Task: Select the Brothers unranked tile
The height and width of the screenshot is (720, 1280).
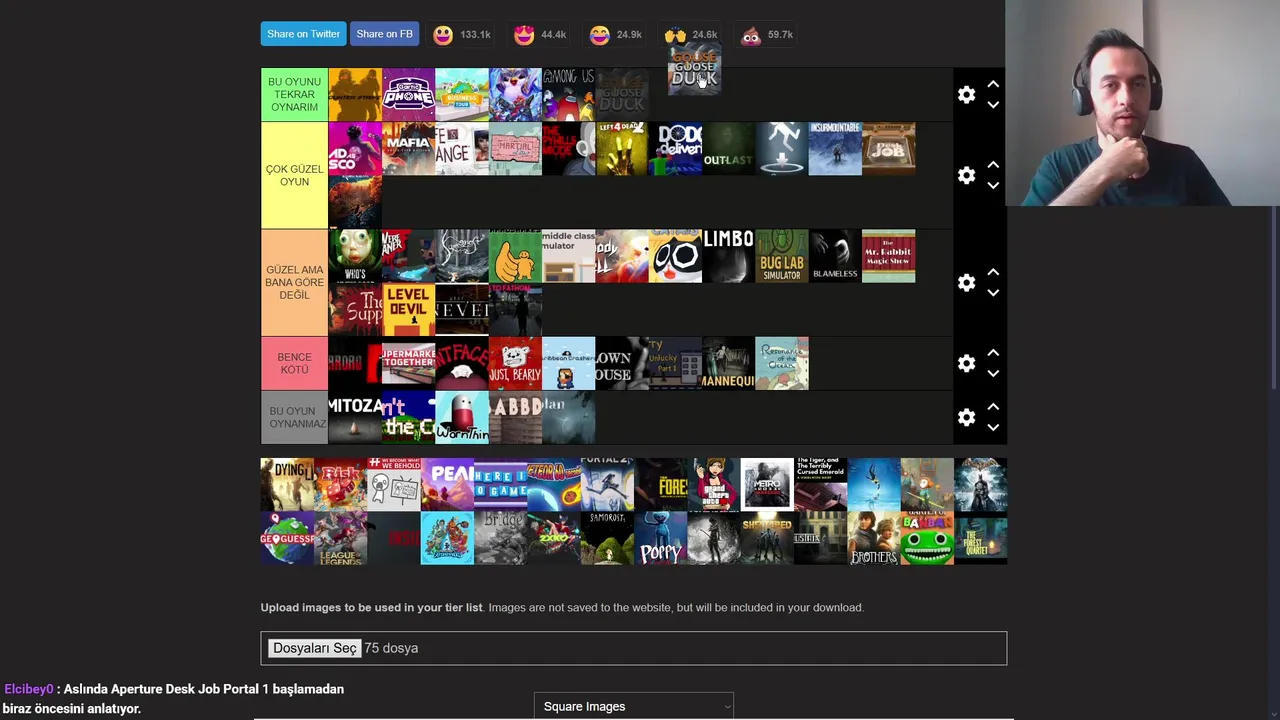Action: 874,539
